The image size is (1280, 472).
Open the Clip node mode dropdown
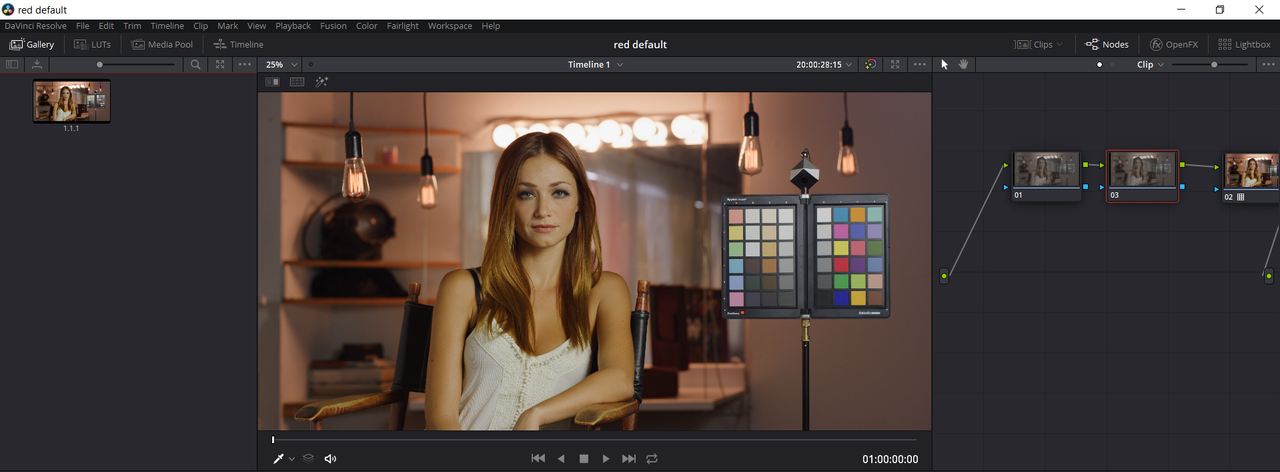click(1151, 64)
